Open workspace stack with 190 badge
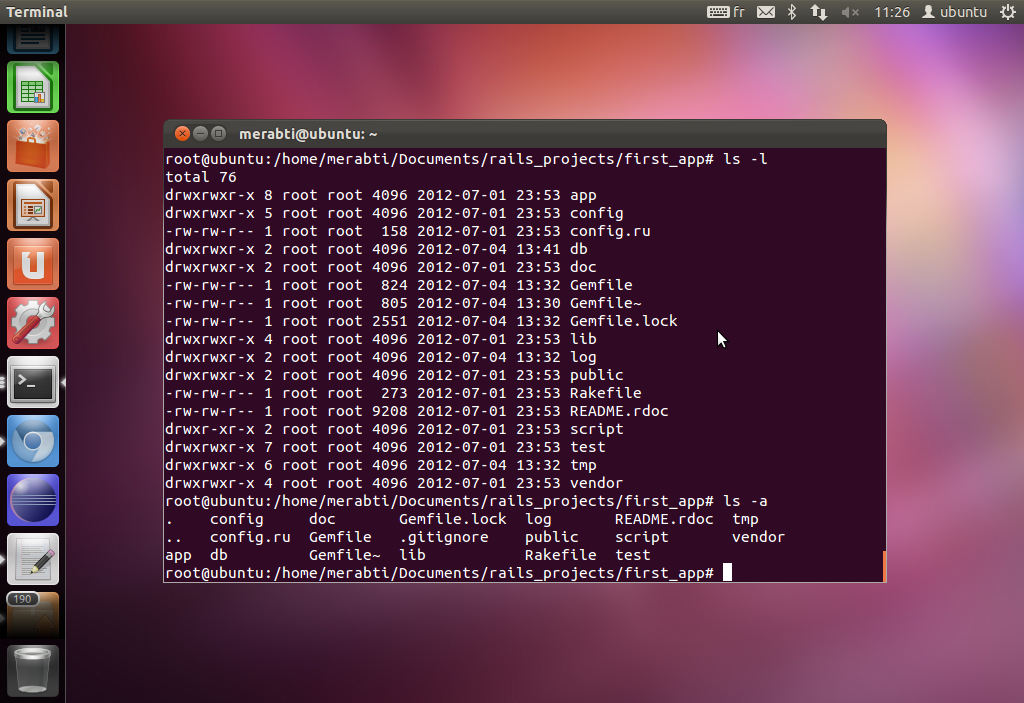 click(33, 614)
